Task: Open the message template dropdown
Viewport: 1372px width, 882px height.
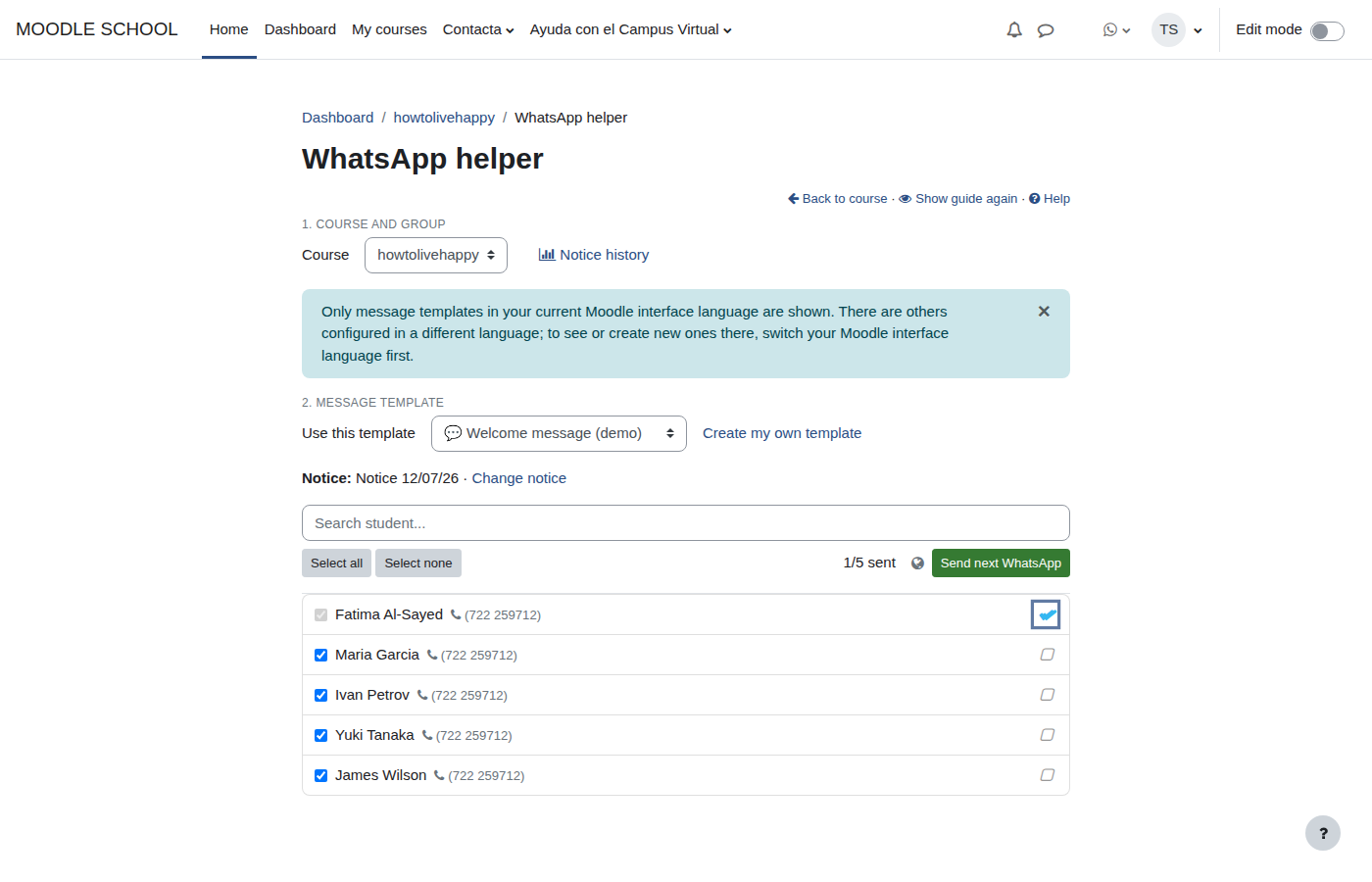Action: [x=559, y=433]
